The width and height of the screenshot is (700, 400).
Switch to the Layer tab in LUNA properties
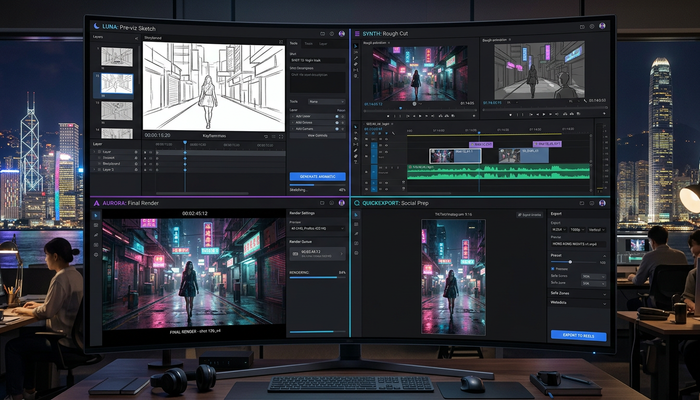[x=323, y=44]
